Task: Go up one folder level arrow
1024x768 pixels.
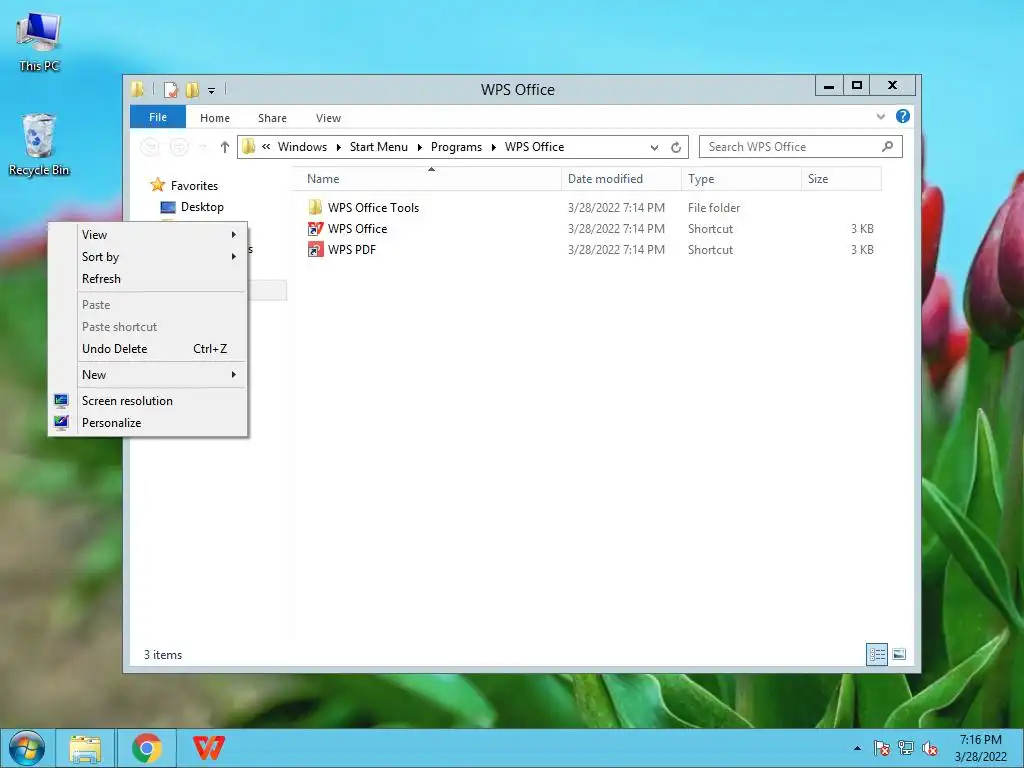Action: click(225, 147)
